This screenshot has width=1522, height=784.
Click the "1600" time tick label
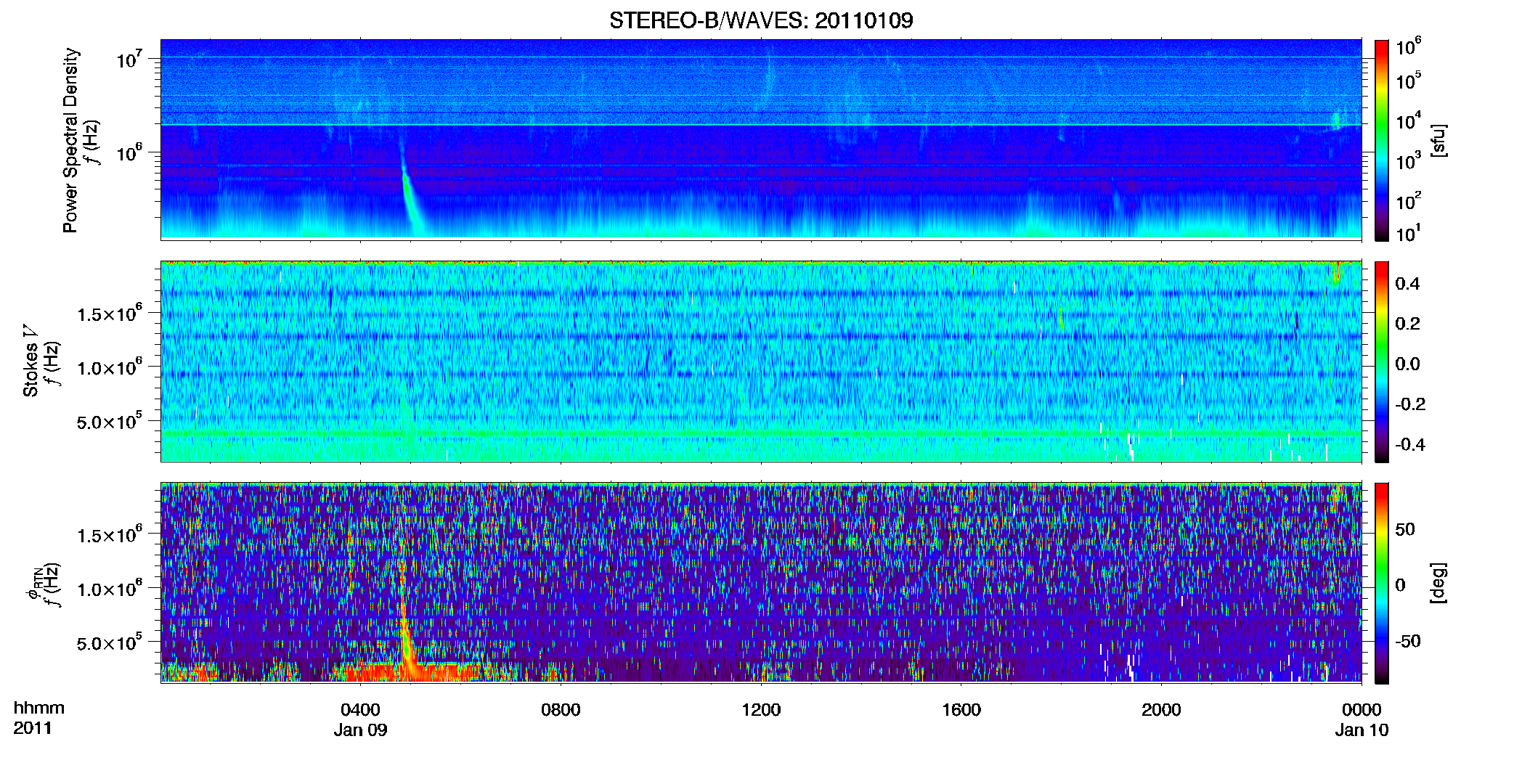[961, 709]
